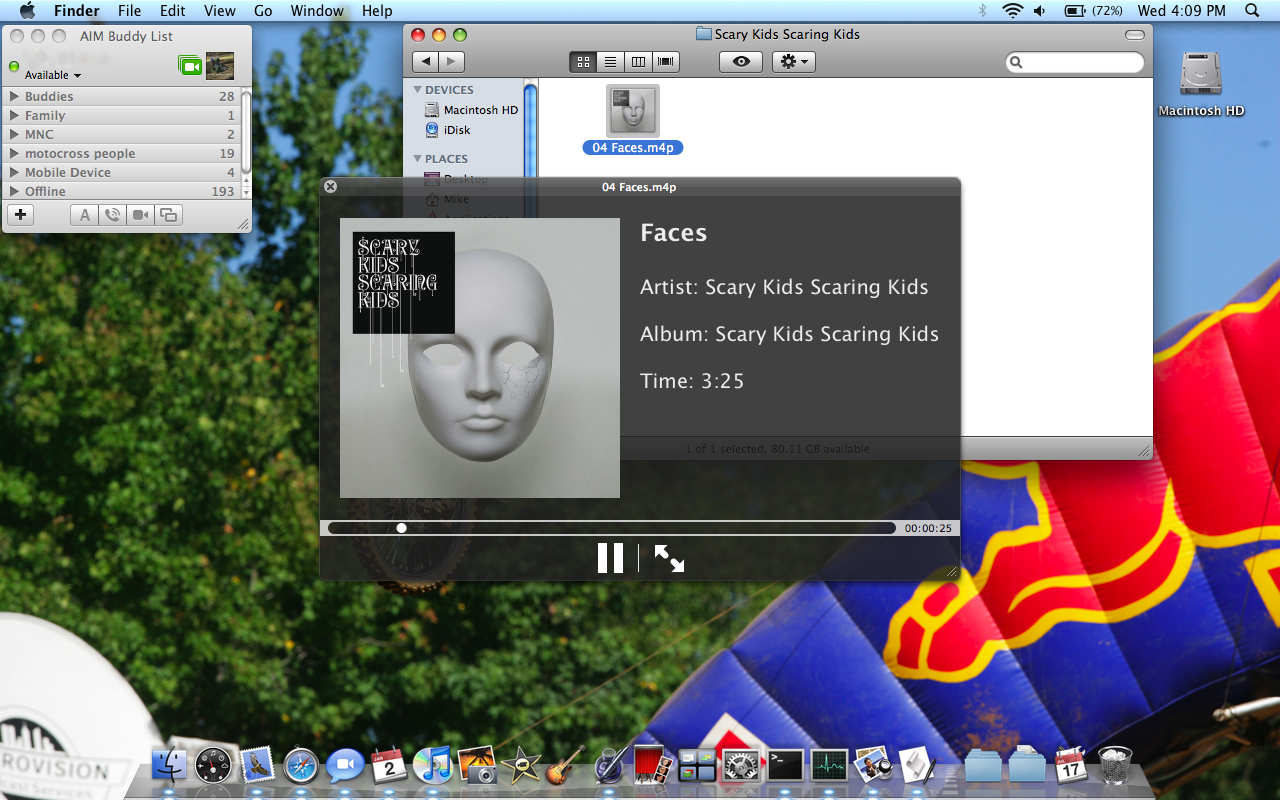Launch iPhoto from the Dock
Viewport: 1280px width, 800px height.
[477, 767]
